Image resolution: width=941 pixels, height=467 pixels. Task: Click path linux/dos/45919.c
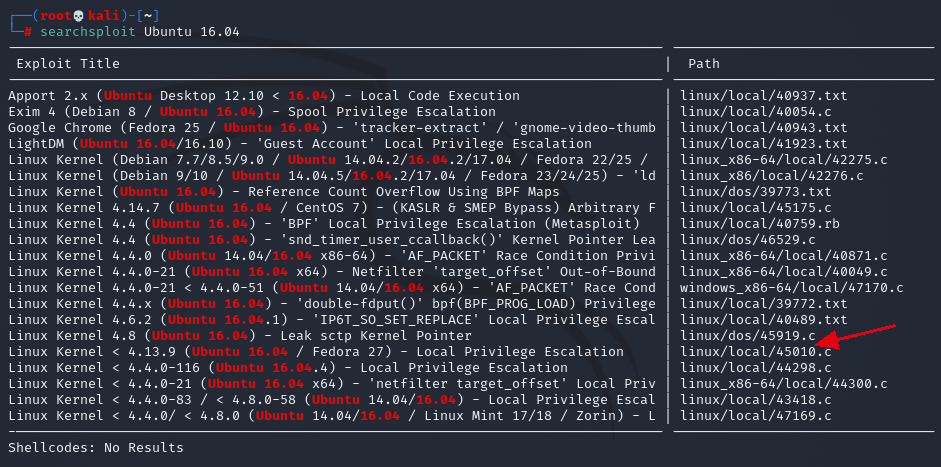pos(747,336)
